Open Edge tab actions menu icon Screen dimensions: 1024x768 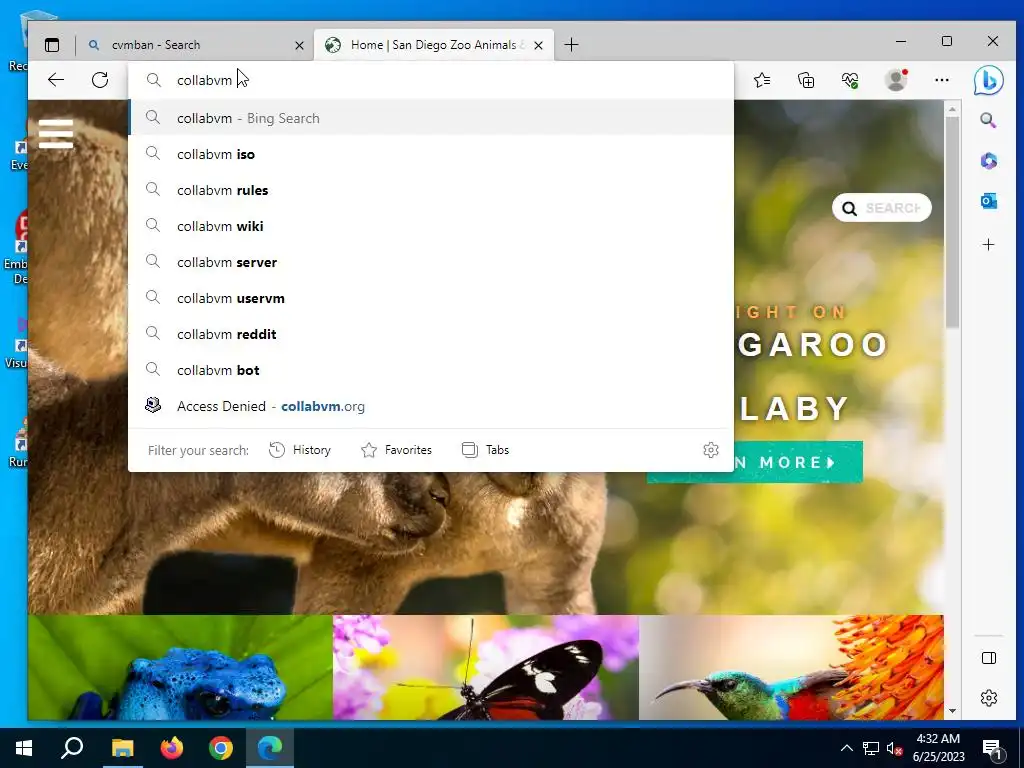tap(52, 45)
